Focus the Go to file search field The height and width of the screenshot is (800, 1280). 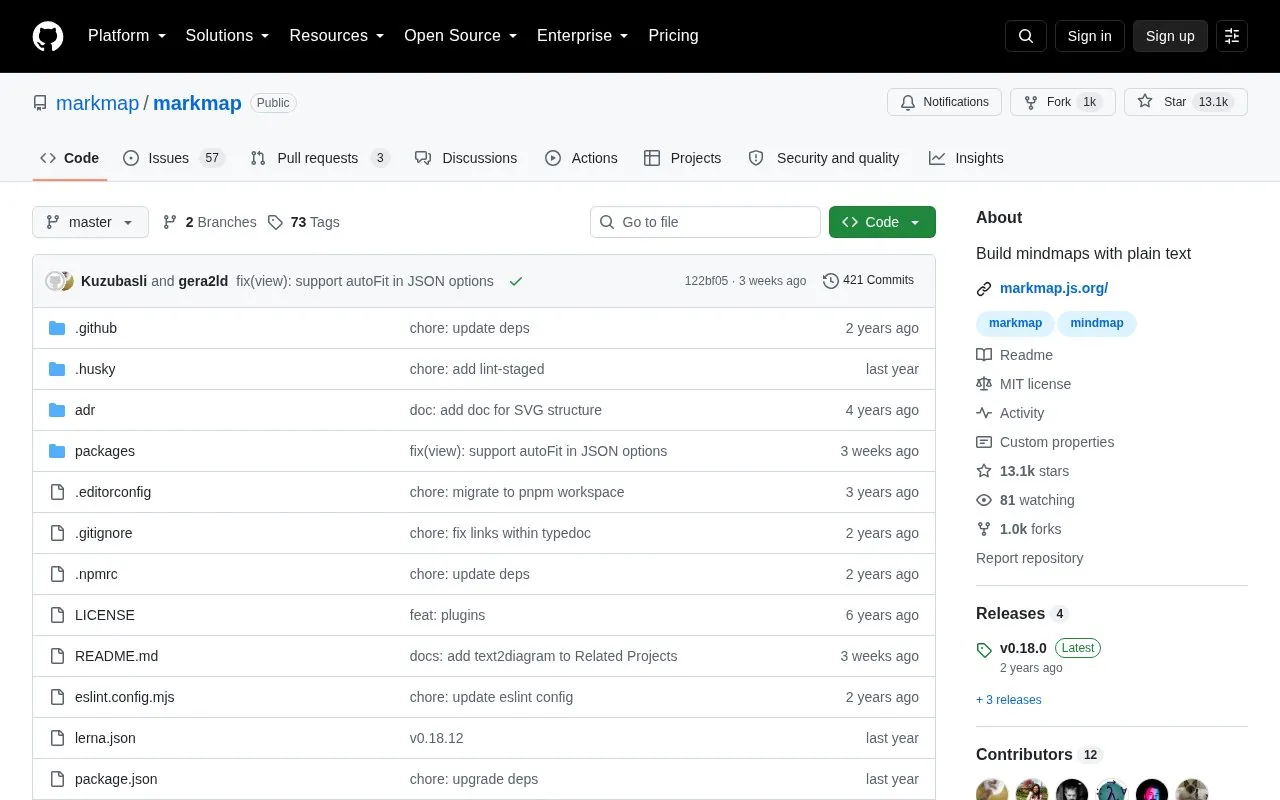705,222
